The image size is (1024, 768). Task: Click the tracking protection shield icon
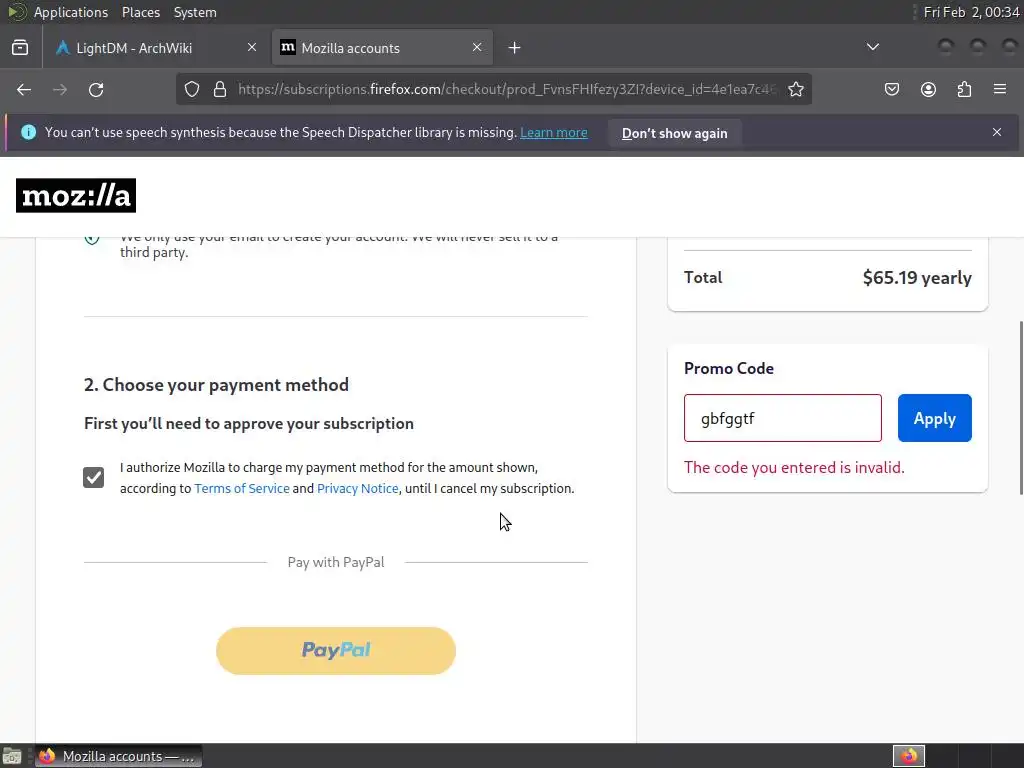192,89
